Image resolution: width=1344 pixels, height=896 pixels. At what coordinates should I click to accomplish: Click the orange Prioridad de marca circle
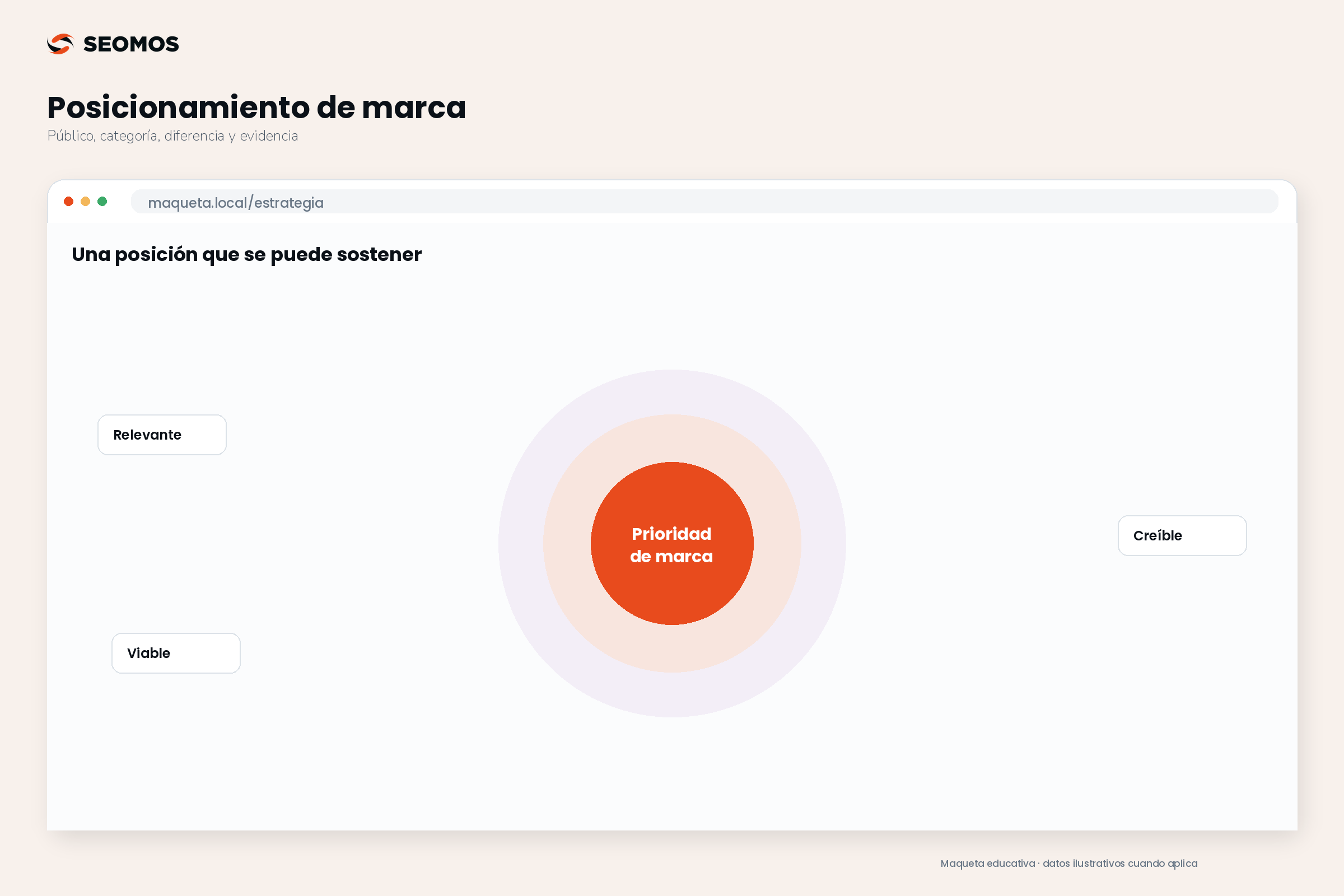672,543
